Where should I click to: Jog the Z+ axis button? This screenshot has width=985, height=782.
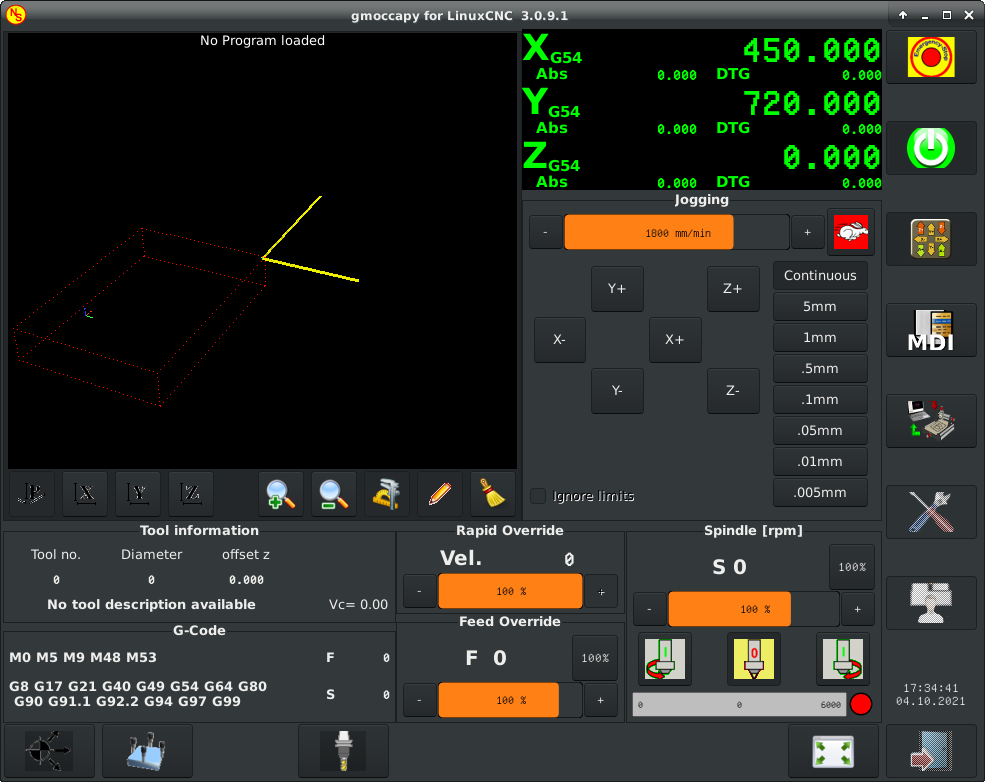[733, 289]
